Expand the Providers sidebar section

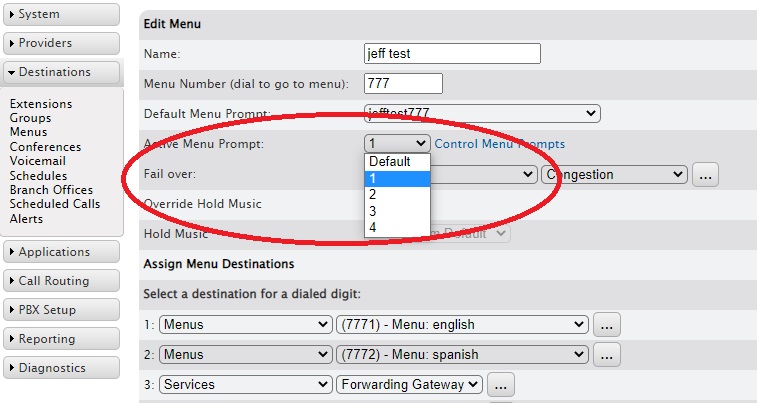[x=61, y=43]
